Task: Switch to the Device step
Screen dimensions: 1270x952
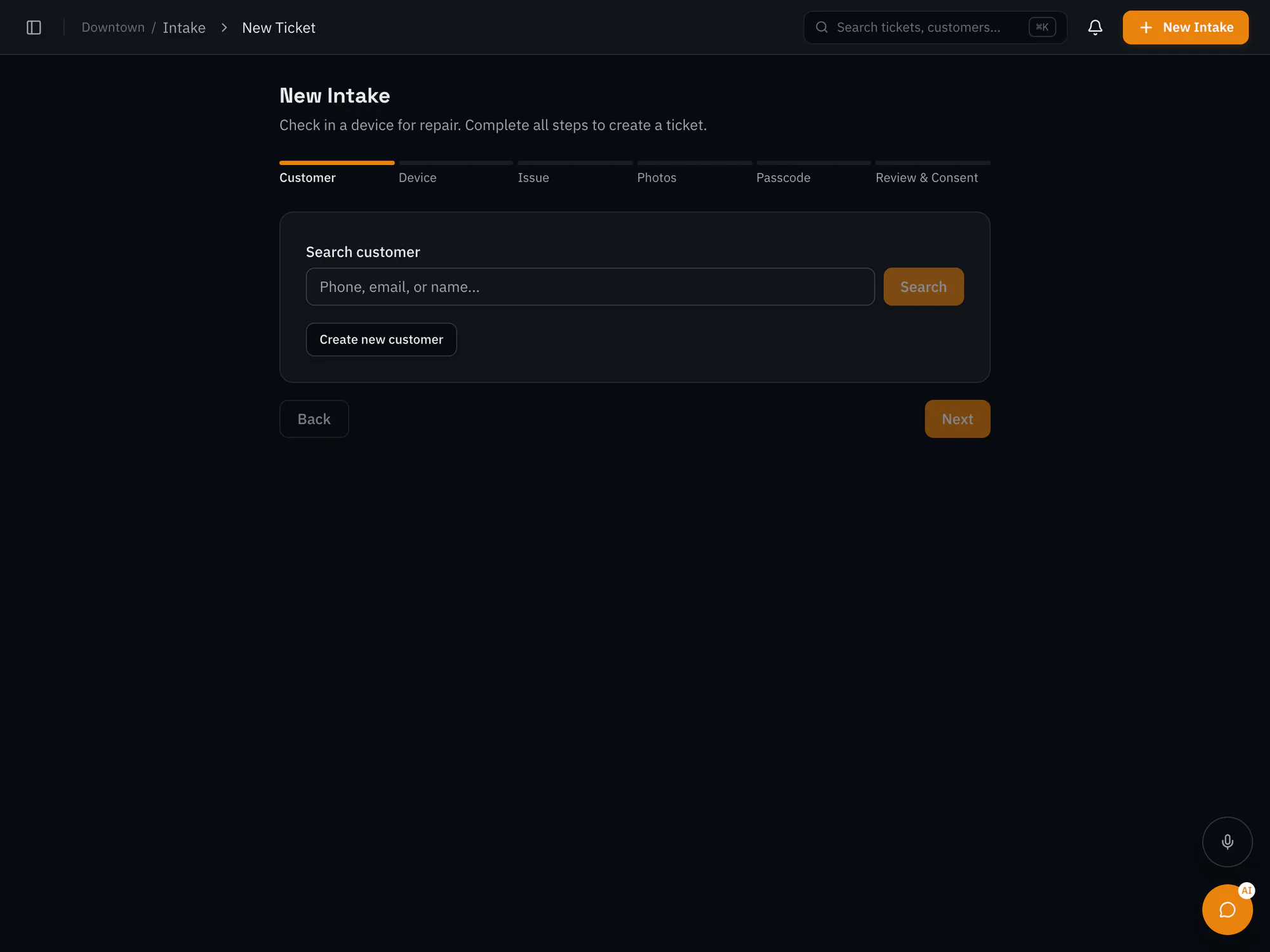Action: click(x=456, y=173)
